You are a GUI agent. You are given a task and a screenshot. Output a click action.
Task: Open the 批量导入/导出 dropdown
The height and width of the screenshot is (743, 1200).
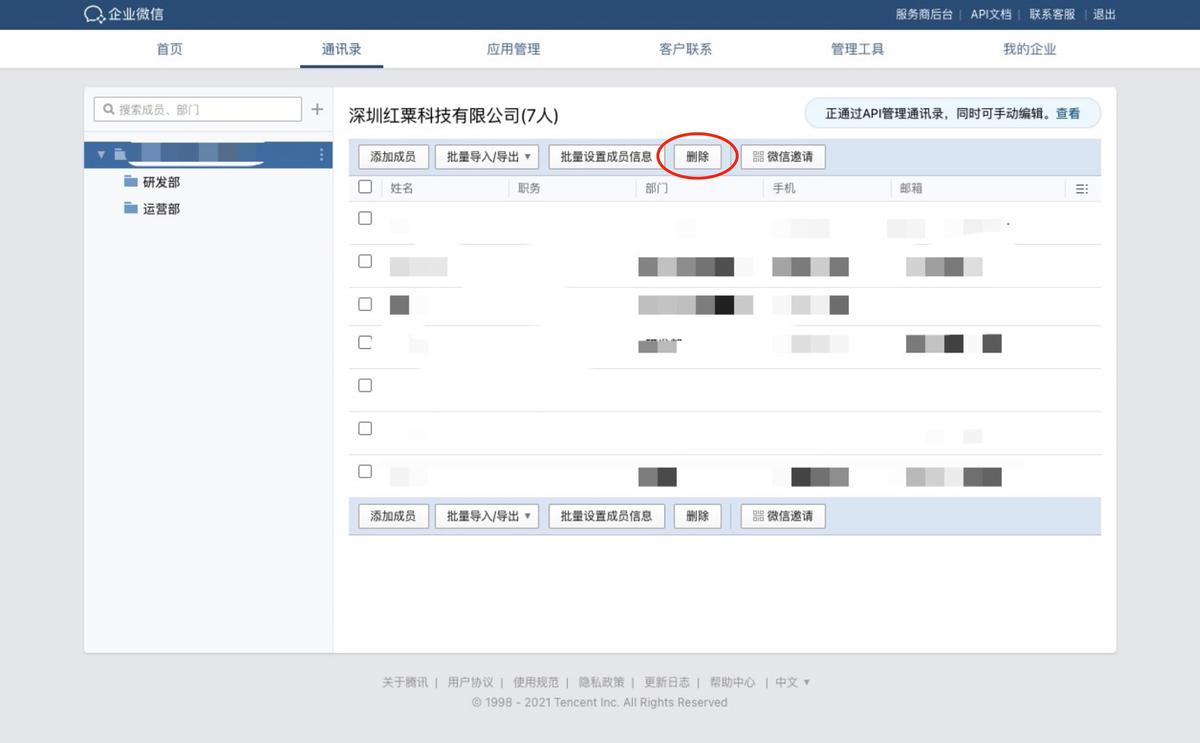tap(487, 156)
